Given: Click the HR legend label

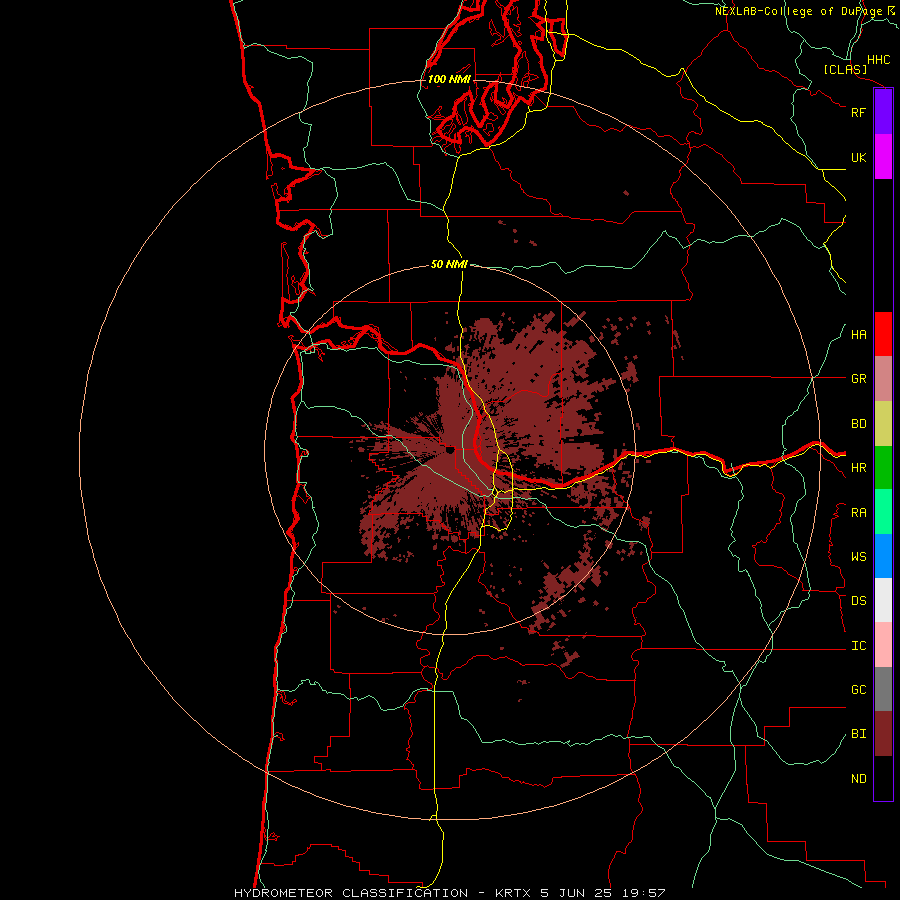Looking at the screenshot, I should tap(859, 468).
